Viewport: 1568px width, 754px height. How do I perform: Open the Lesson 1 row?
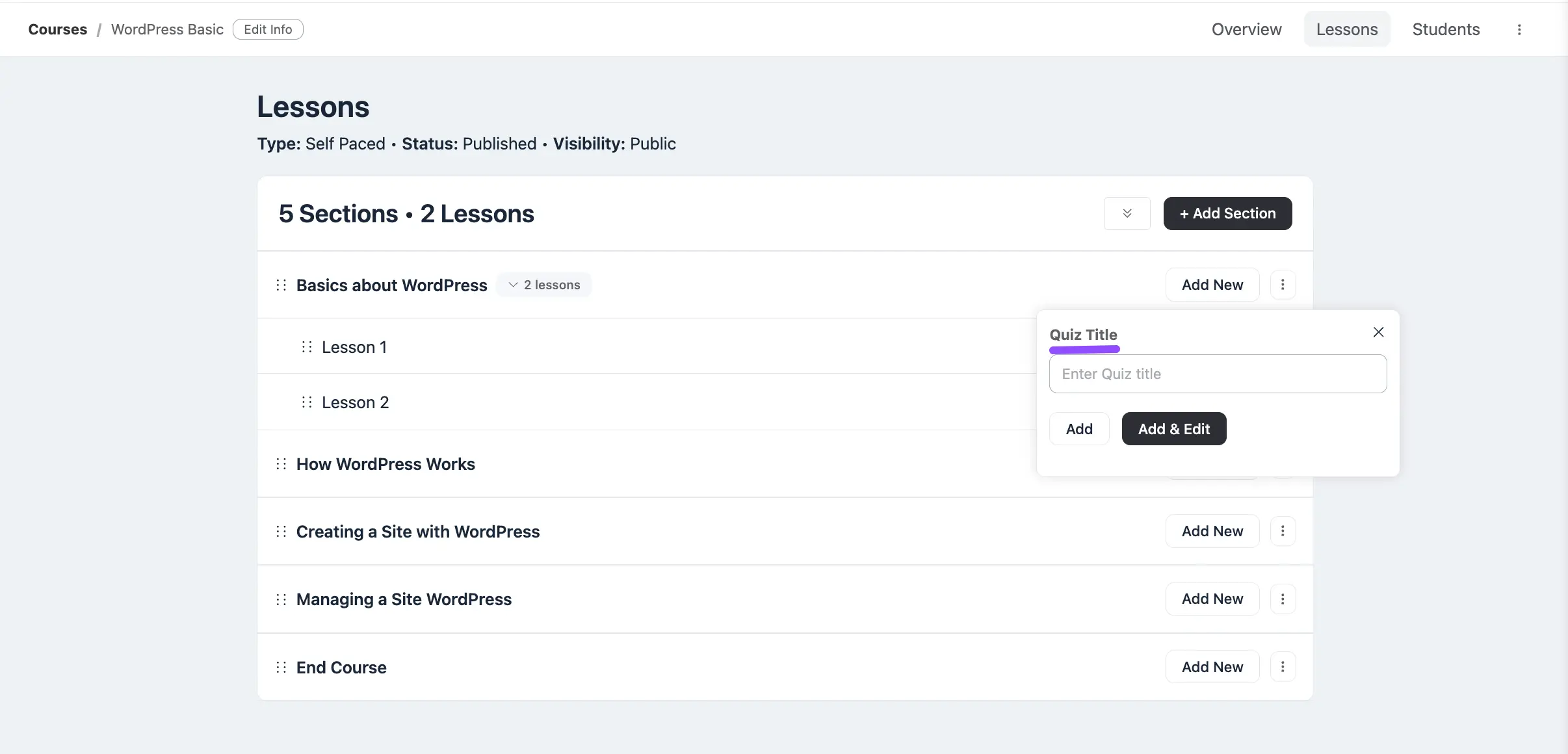[x=354, y=347]
